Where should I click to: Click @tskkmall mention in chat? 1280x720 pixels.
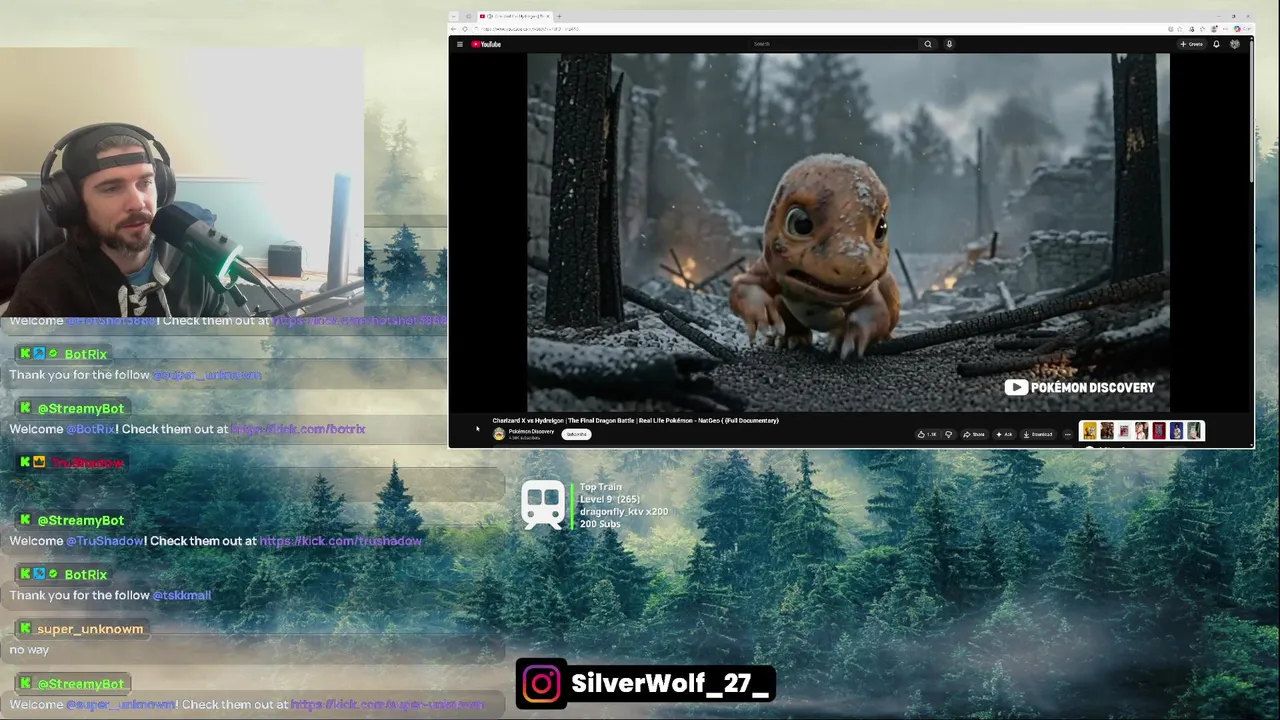point(181,595)
